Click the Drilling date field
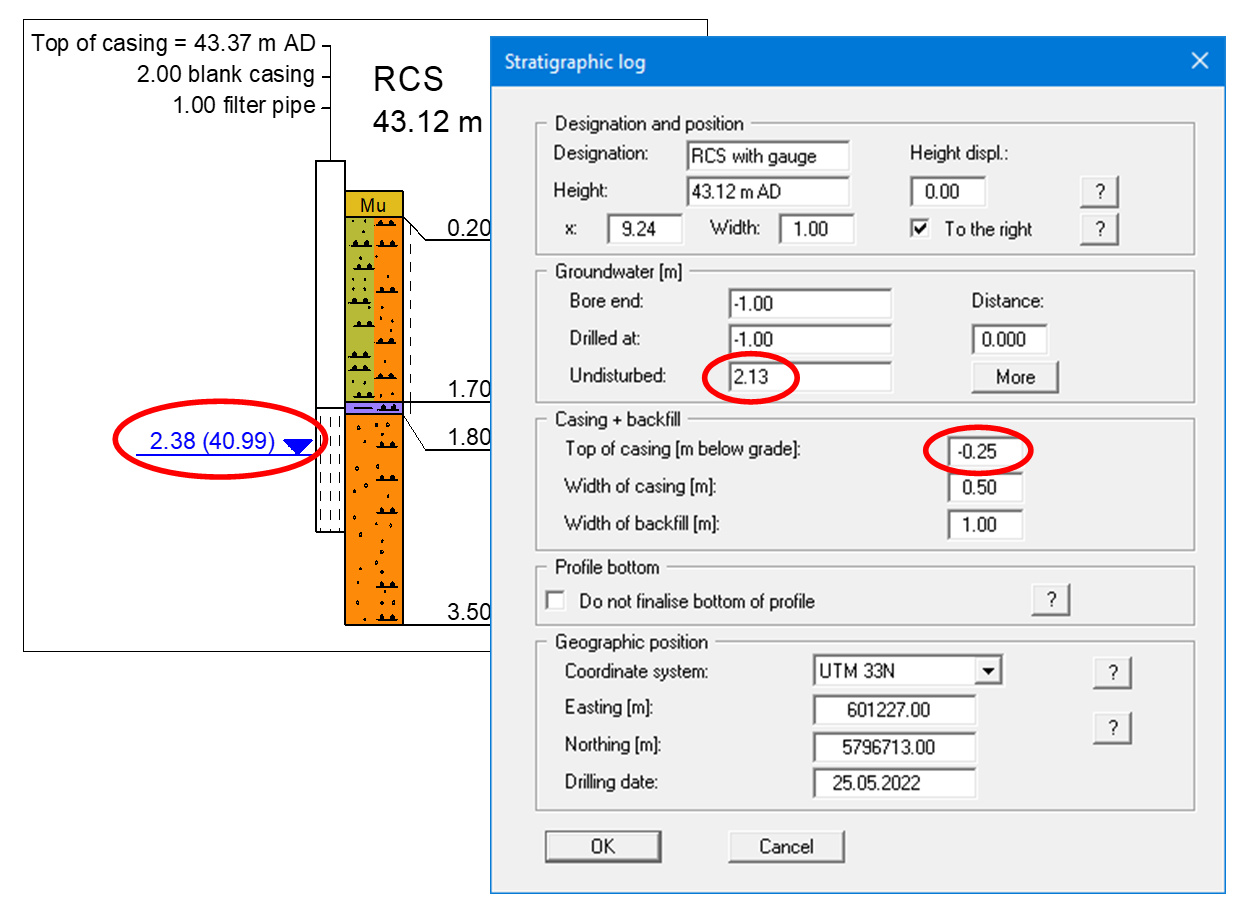 point(894,783)
